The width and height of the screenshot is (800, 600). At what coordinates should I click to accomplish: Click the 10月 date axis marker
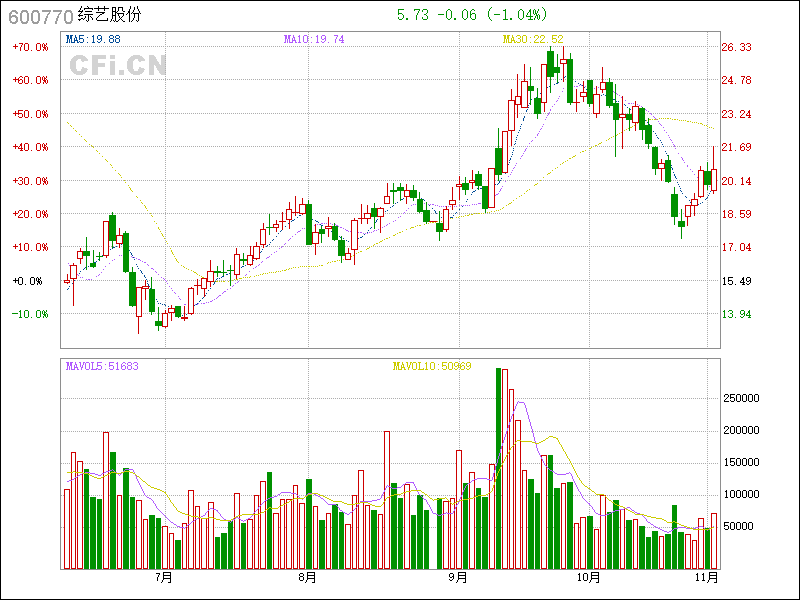click(589, 577)
